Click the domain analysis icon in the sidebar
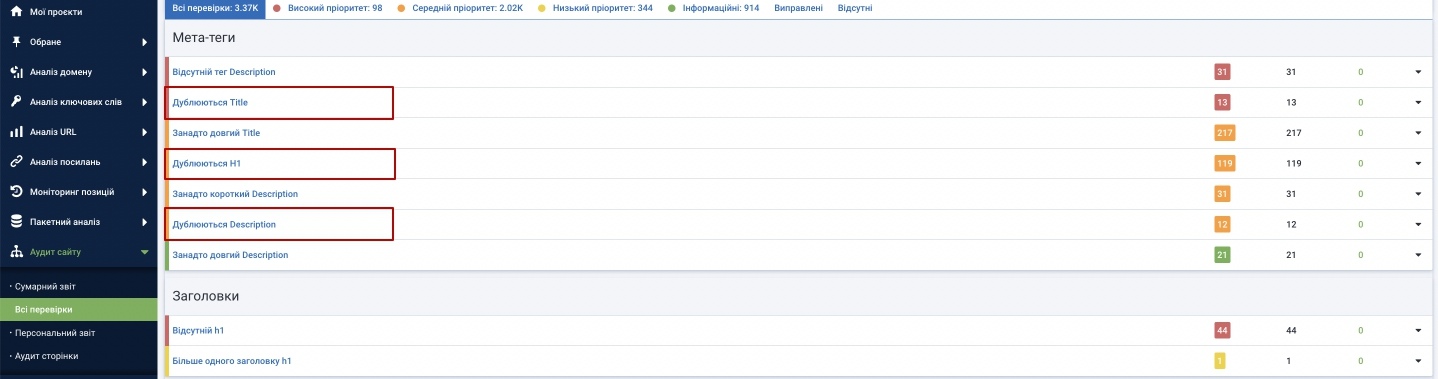 click(x=16, y=72)
